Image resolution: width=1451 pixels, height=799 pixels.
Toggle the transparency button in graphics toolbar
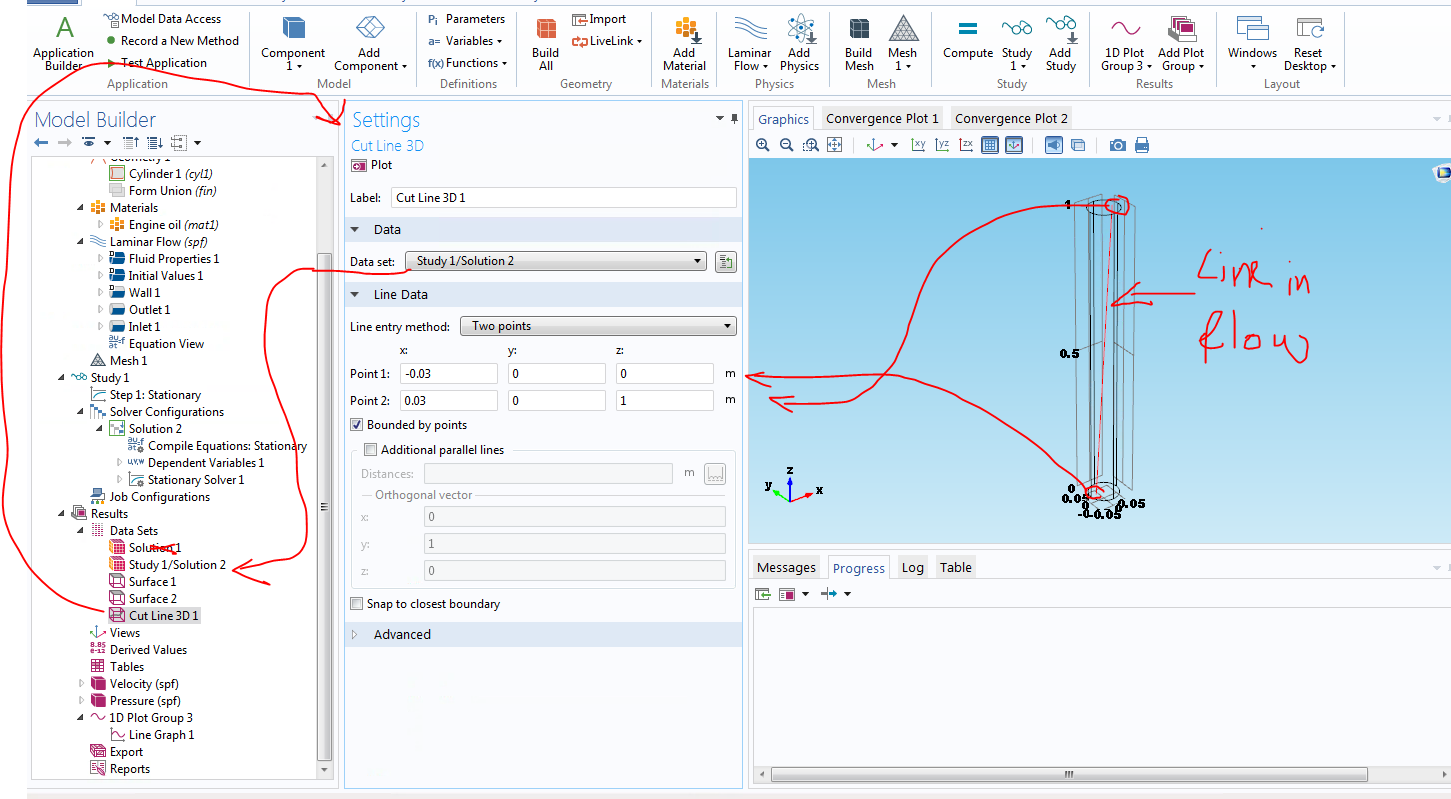click(x=1078, y=145)
